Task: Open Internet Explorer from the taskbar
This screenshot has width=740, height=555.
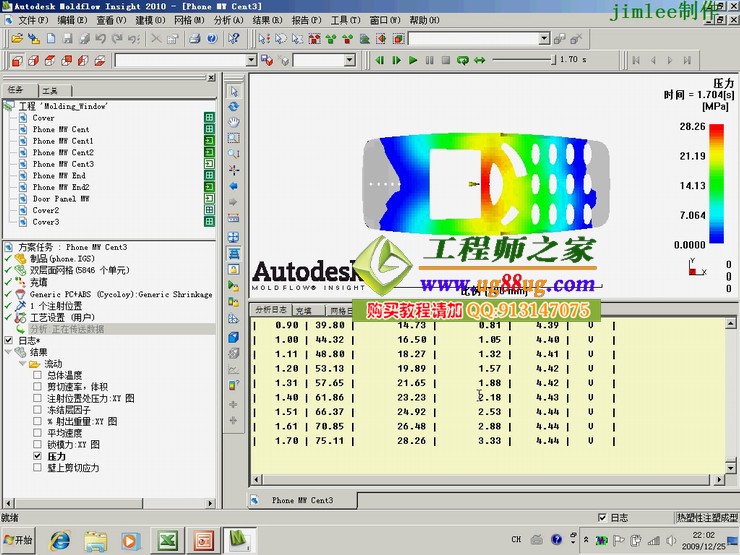Action: pyautogui.click(x=60, y=540)
